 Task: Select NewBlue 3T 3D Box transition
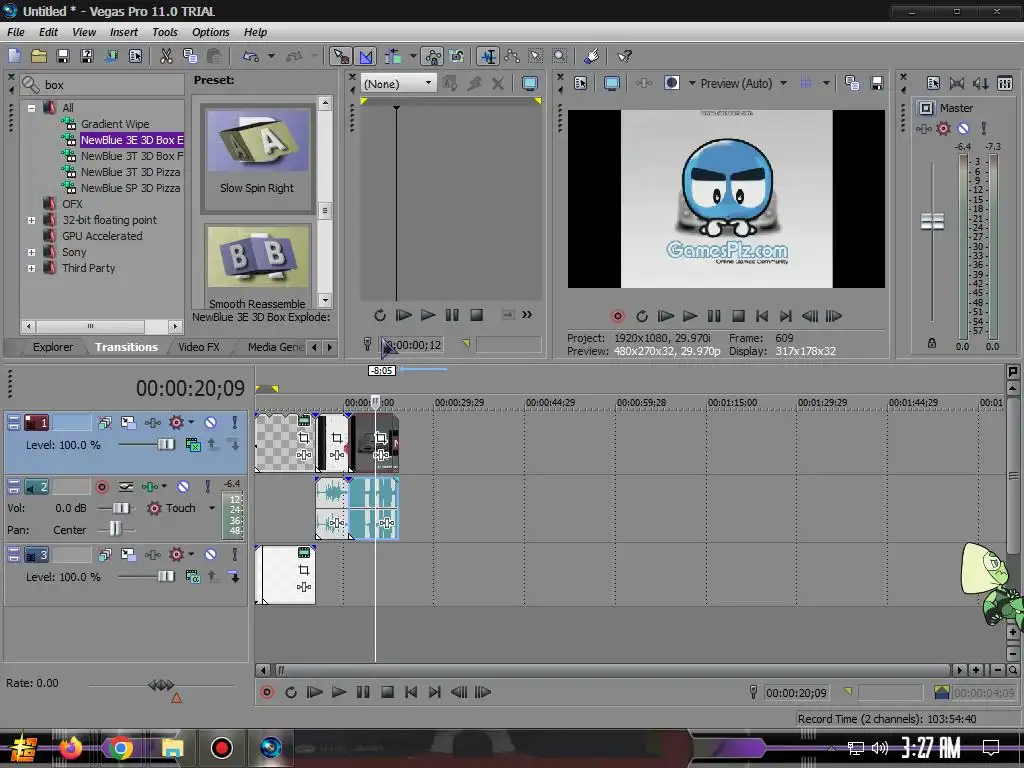coord(131,156)
